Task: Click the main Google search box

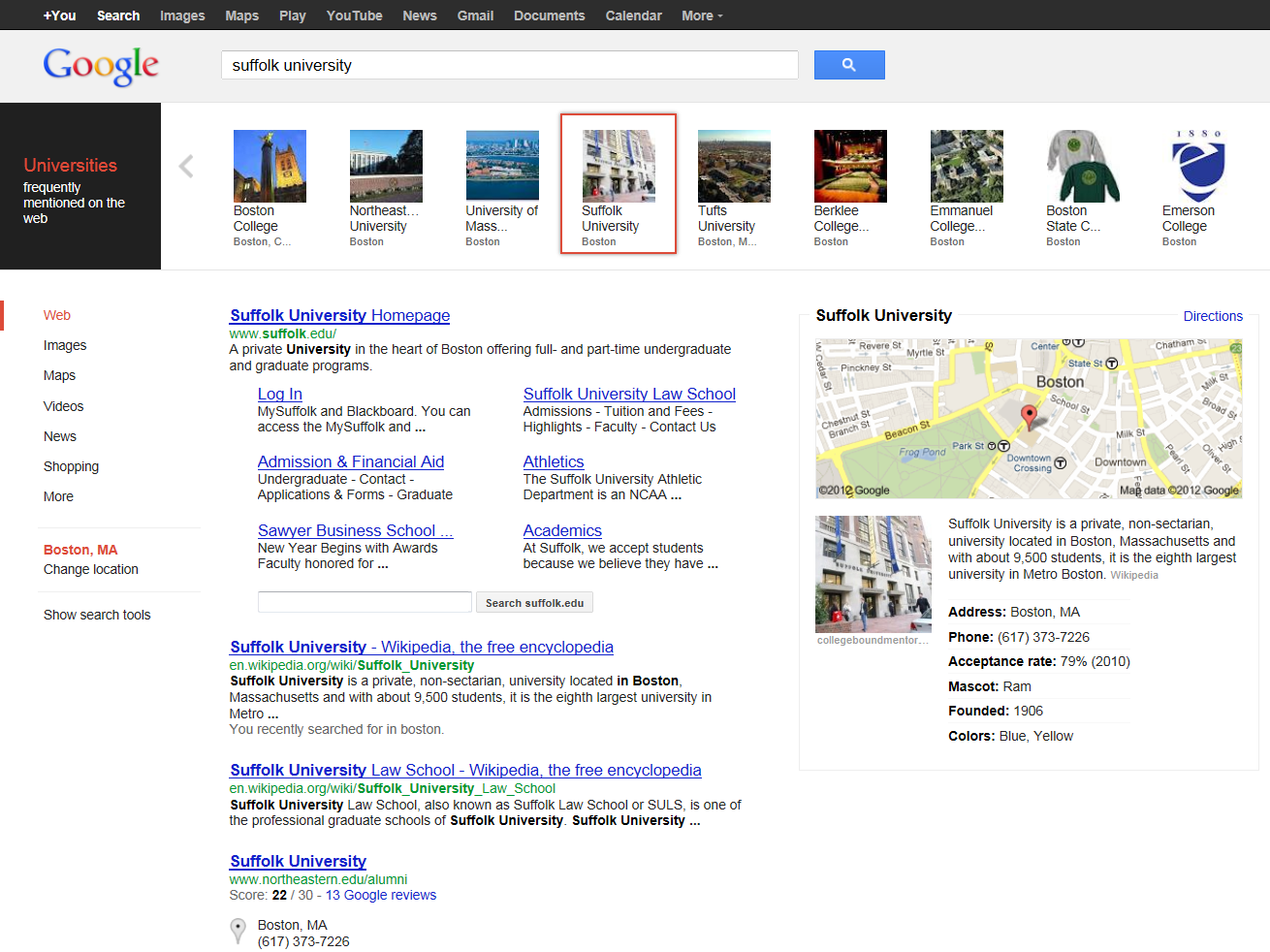Action: [x=510, y=65]
